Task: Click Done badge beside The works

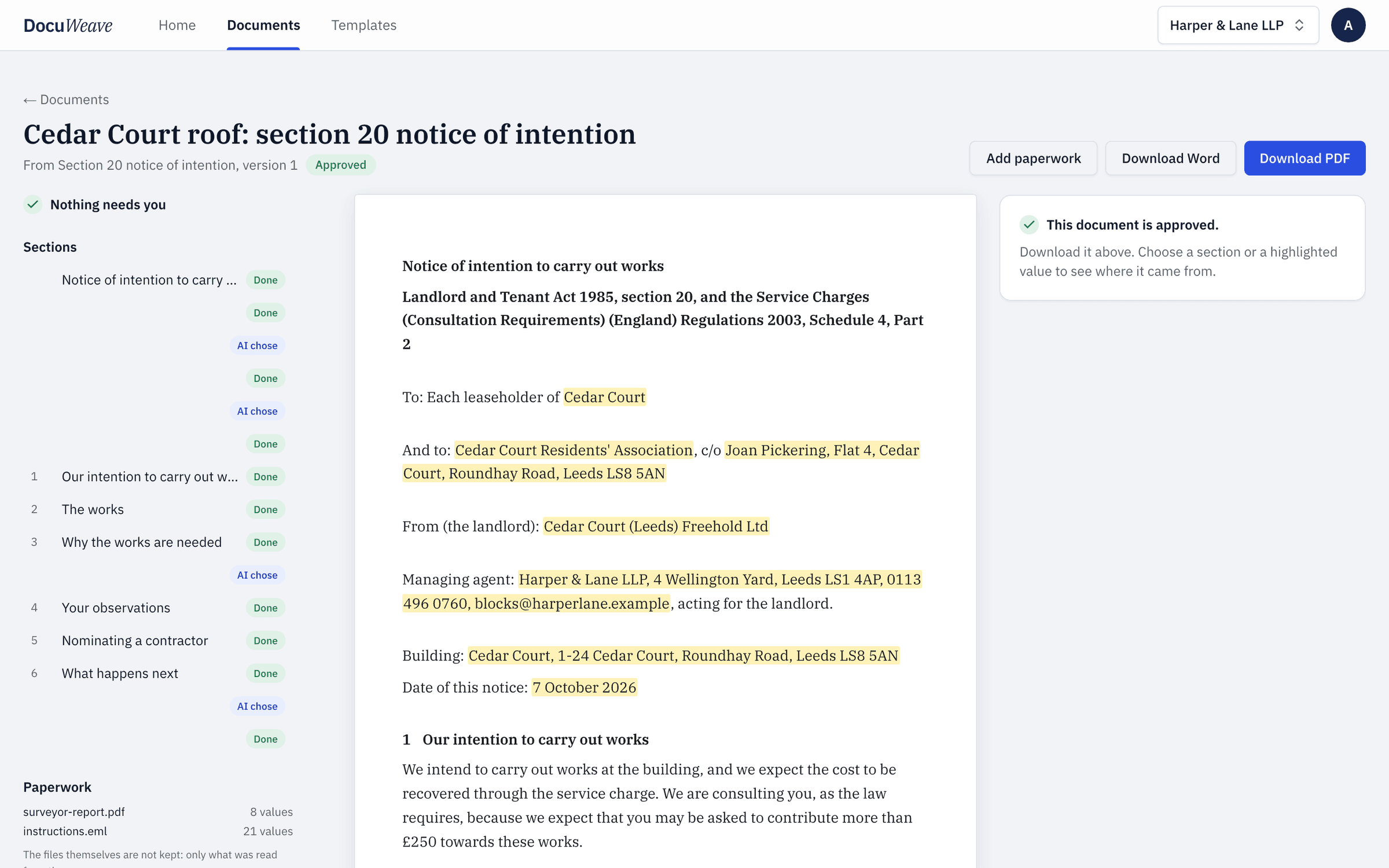Action: (265, 509)
